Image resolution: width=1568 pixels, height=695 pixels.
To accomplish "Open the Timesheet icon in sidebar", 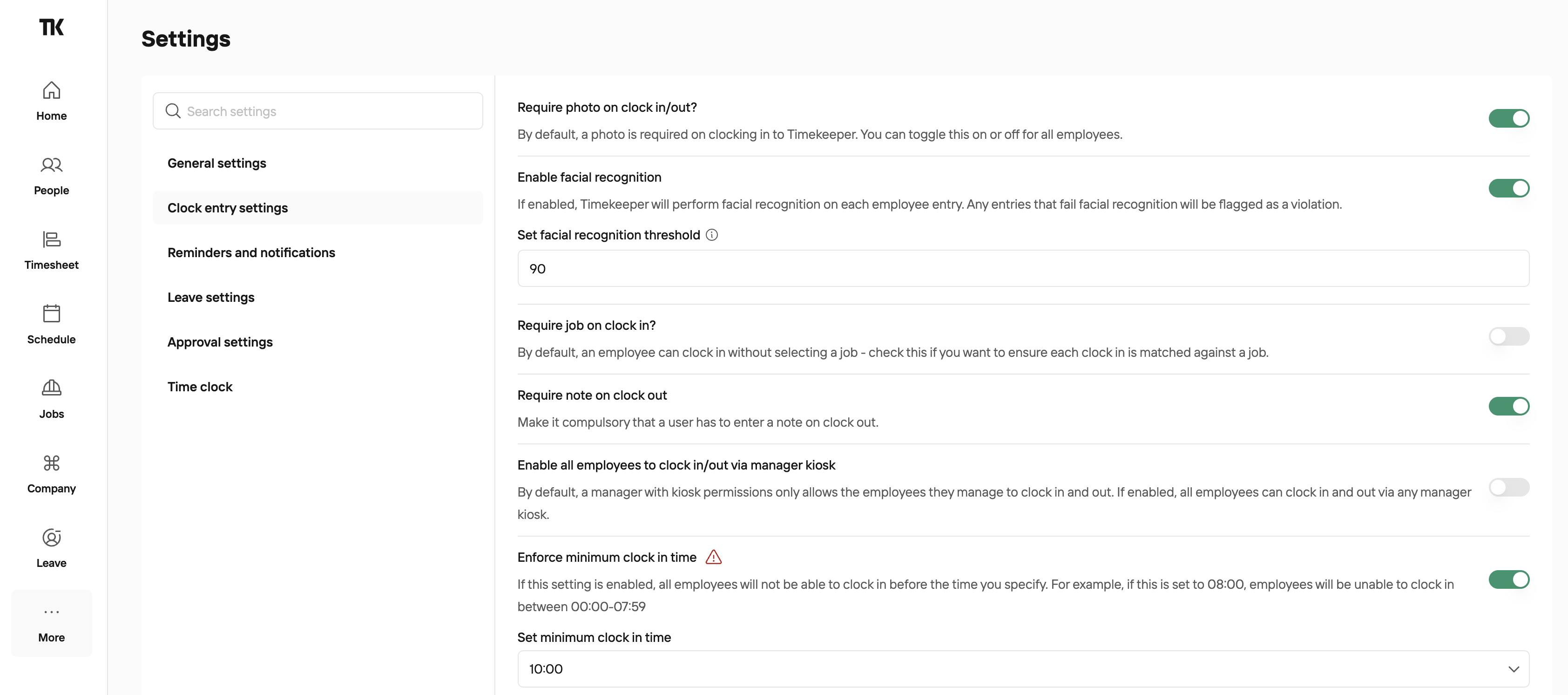I will pyautogui.click(x=51, y=239).
